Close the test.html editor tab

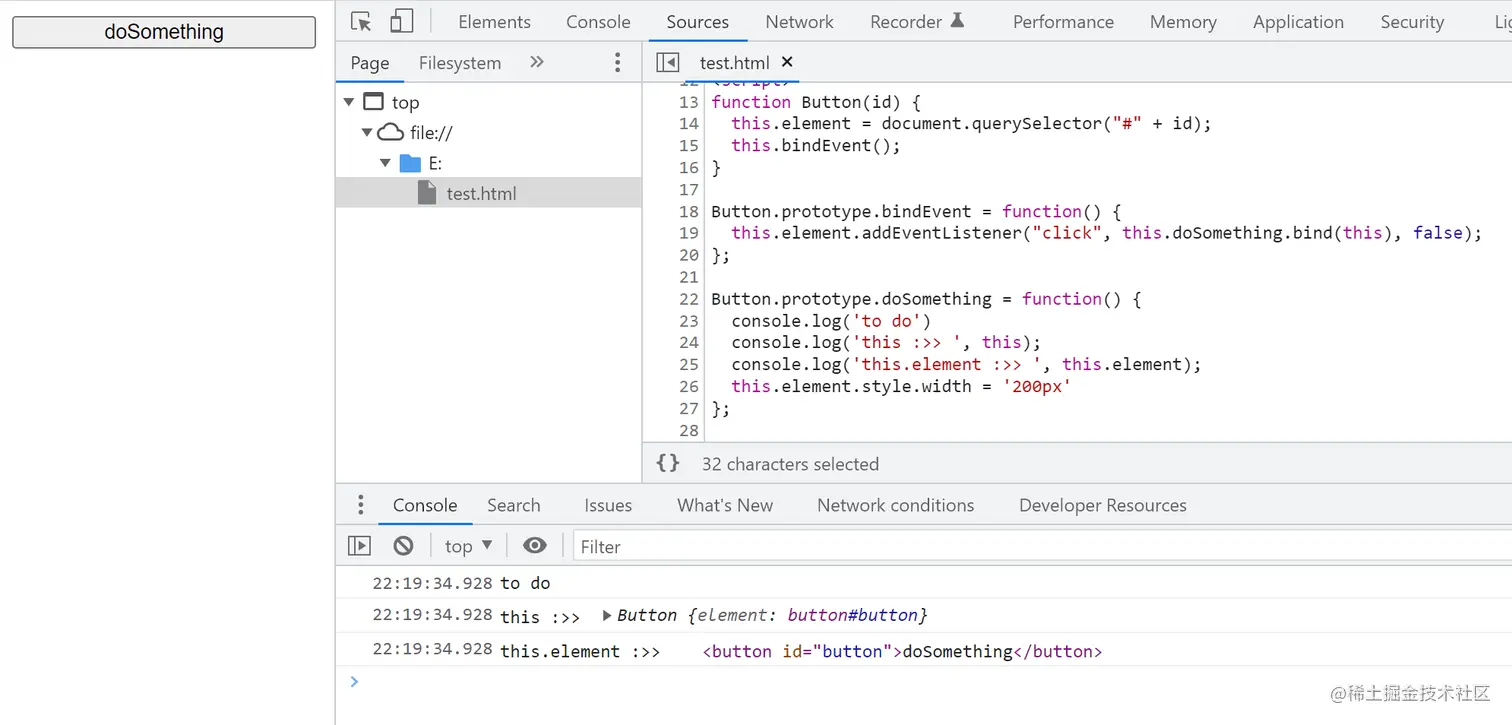coord(787,62)
